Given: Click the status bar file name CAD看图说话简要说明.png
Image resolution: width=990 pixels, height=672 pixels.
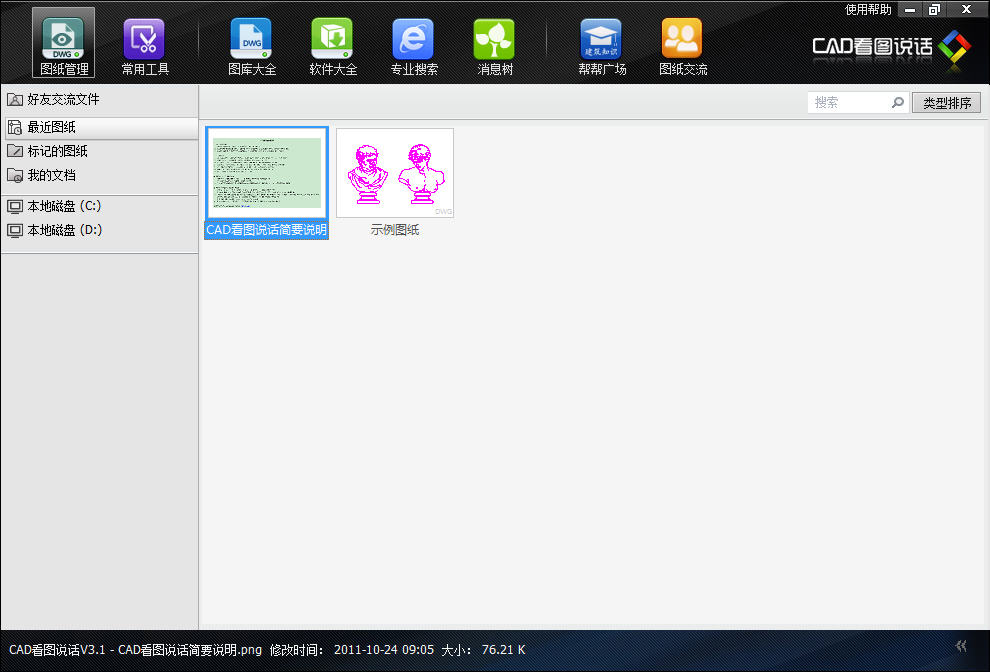Looking at the screenshot, I should [190, 650].
